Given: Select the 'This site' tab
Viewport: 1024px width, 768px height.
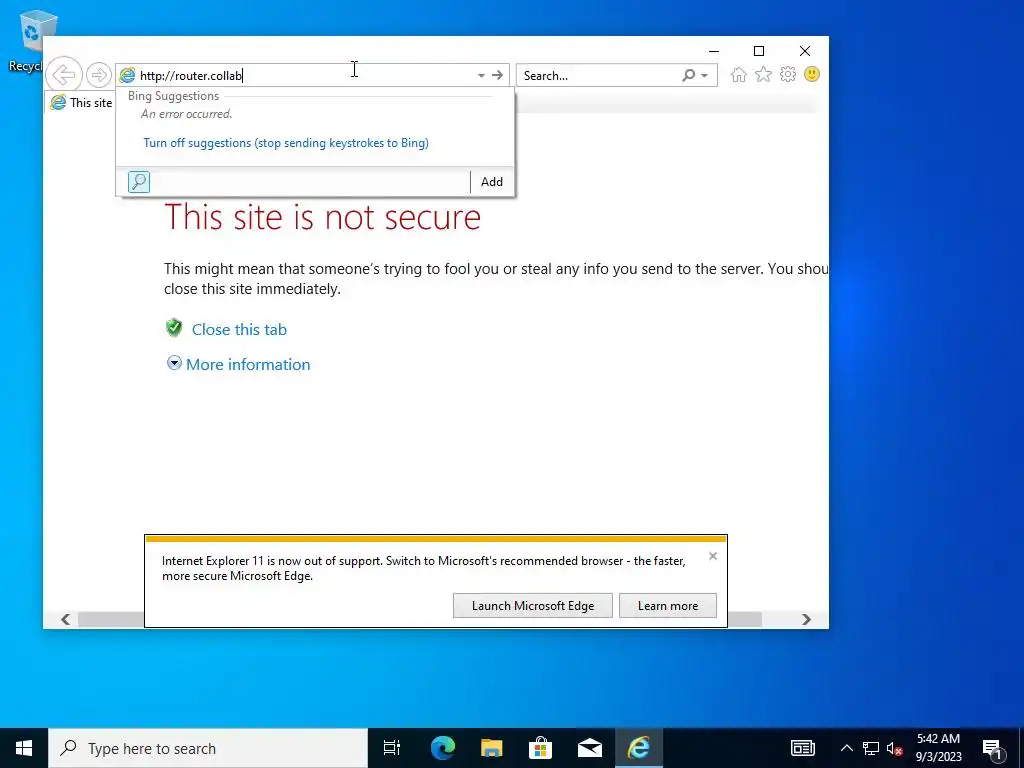Looking at the screenshot, I should tap(81, 103).
